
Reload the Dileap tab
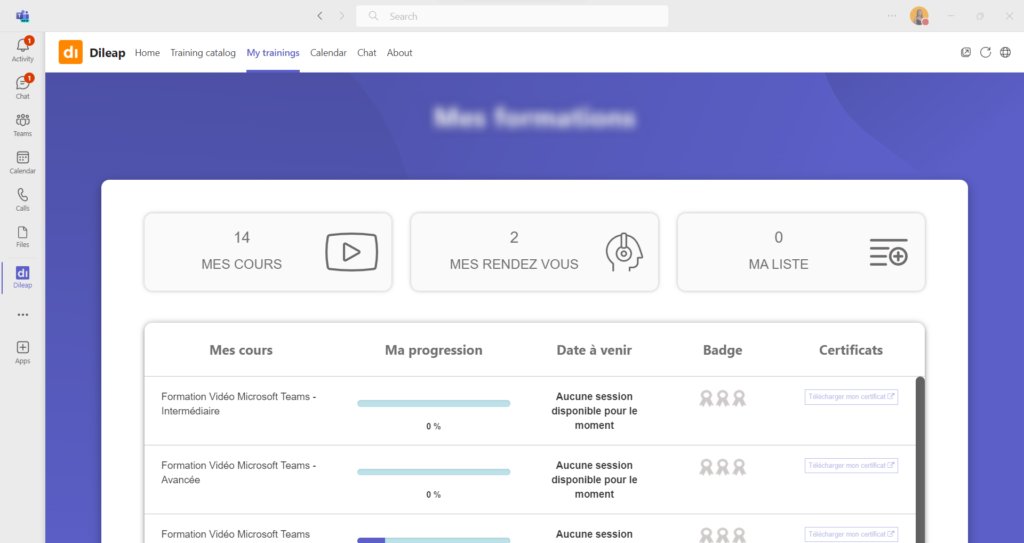click(x=985, y=52)
